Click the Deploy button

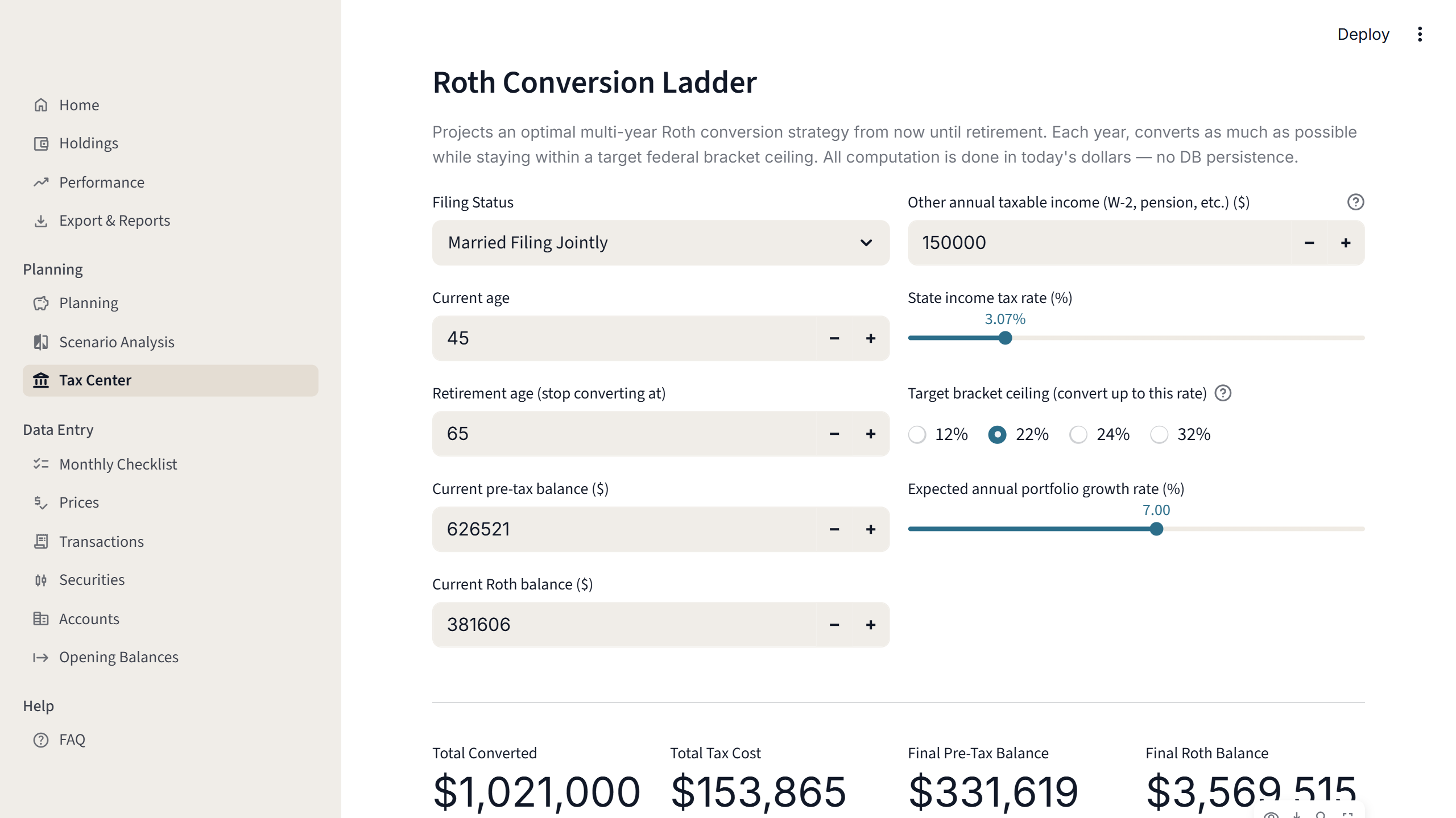tap(1363, 35)
